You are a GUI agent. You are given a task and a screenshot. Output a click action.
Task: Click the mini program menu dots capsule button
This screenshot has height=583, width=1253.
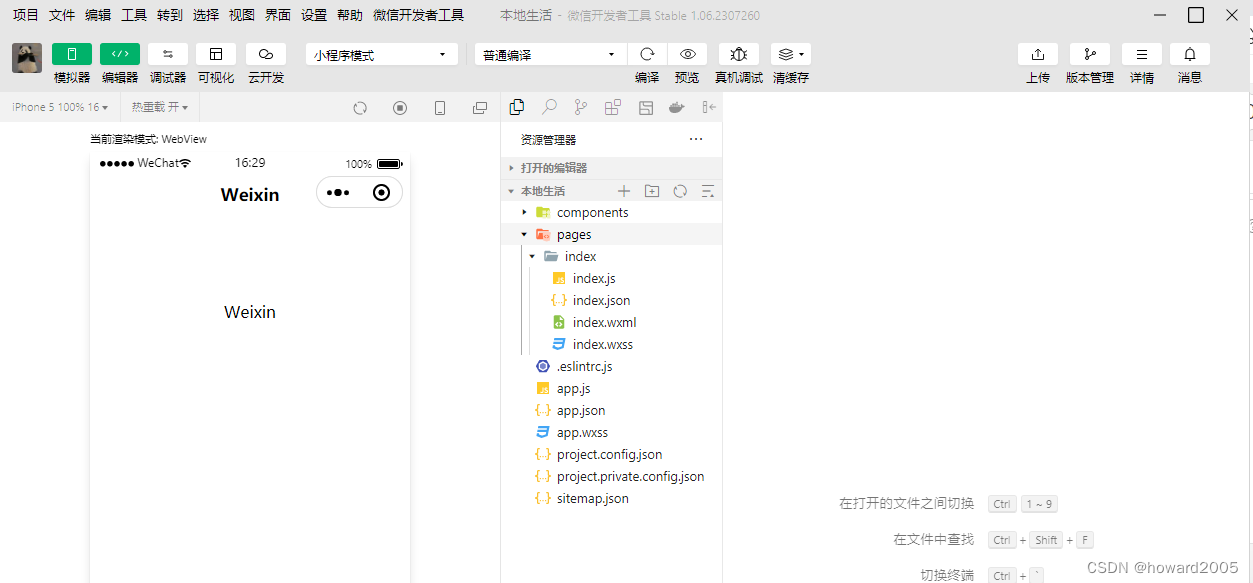tap(338, 193)
